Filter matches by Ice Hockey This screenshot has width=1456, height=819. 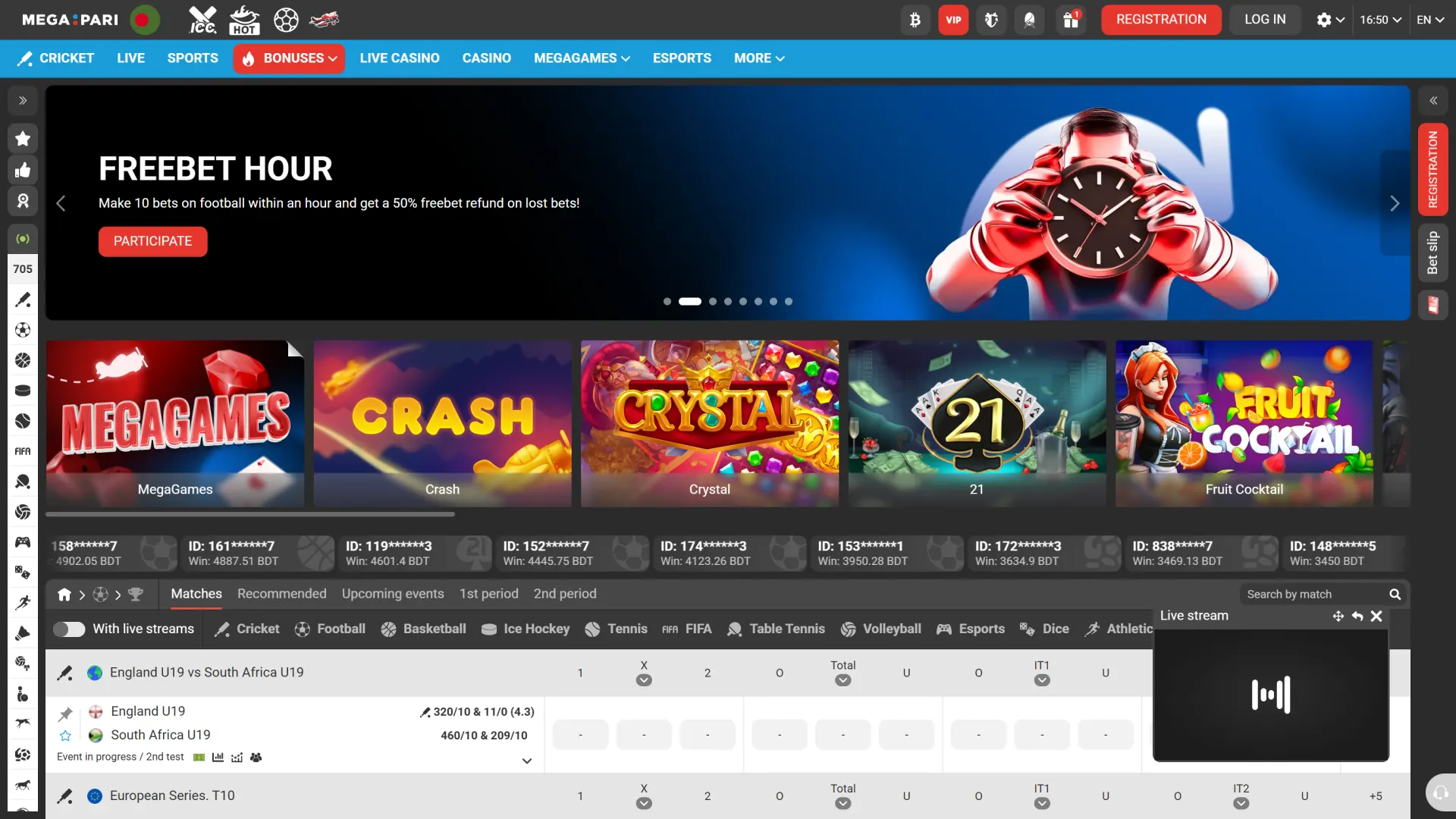point(526,629)
